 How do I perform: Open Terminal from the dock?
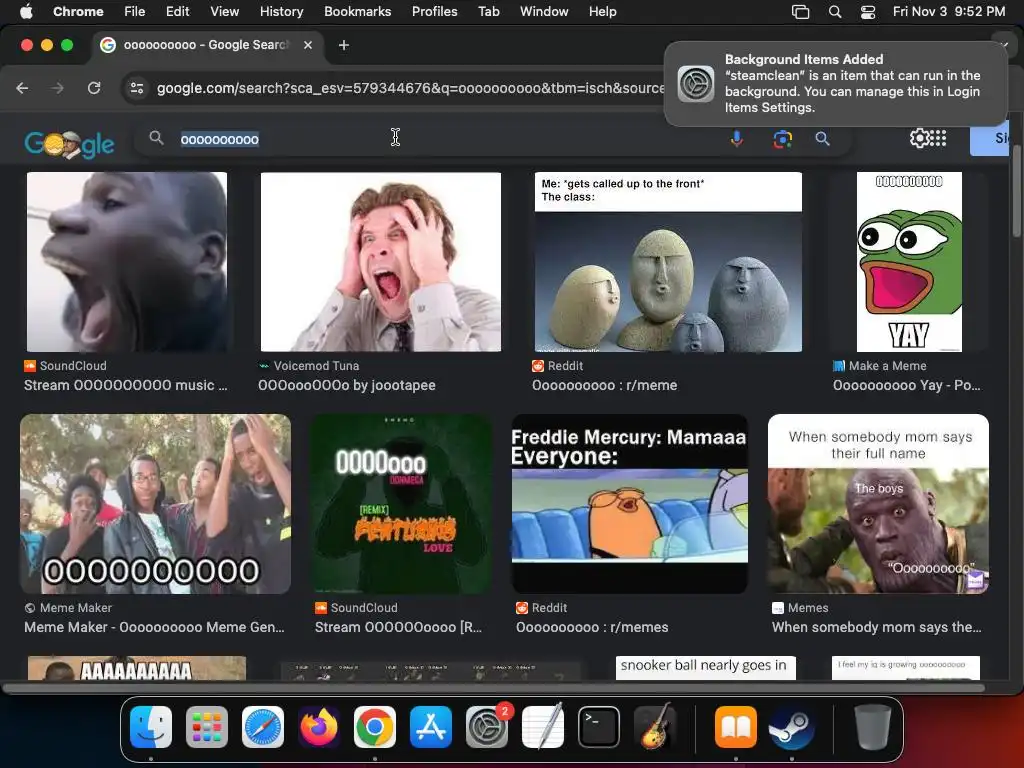(x=599, y=727)
